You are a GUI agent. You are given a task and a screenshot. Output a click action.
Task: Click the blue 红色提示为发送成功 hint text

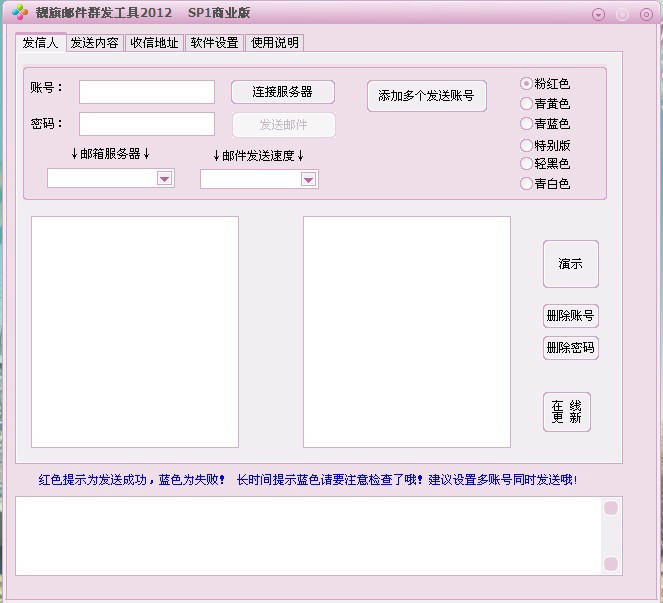[93, 480]
